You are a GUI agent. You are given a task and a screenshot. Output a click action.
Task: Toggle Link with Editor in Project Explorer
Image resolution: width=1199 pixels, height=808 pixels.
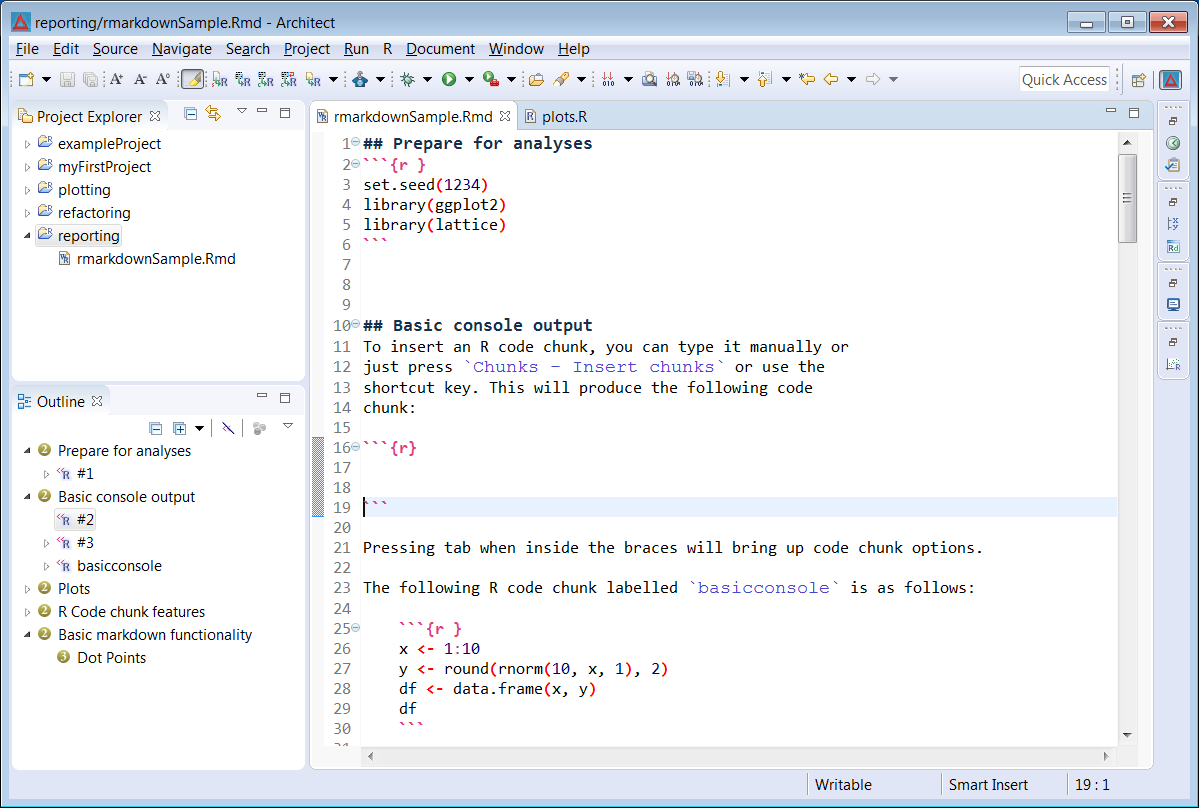(x=213, y=114)
